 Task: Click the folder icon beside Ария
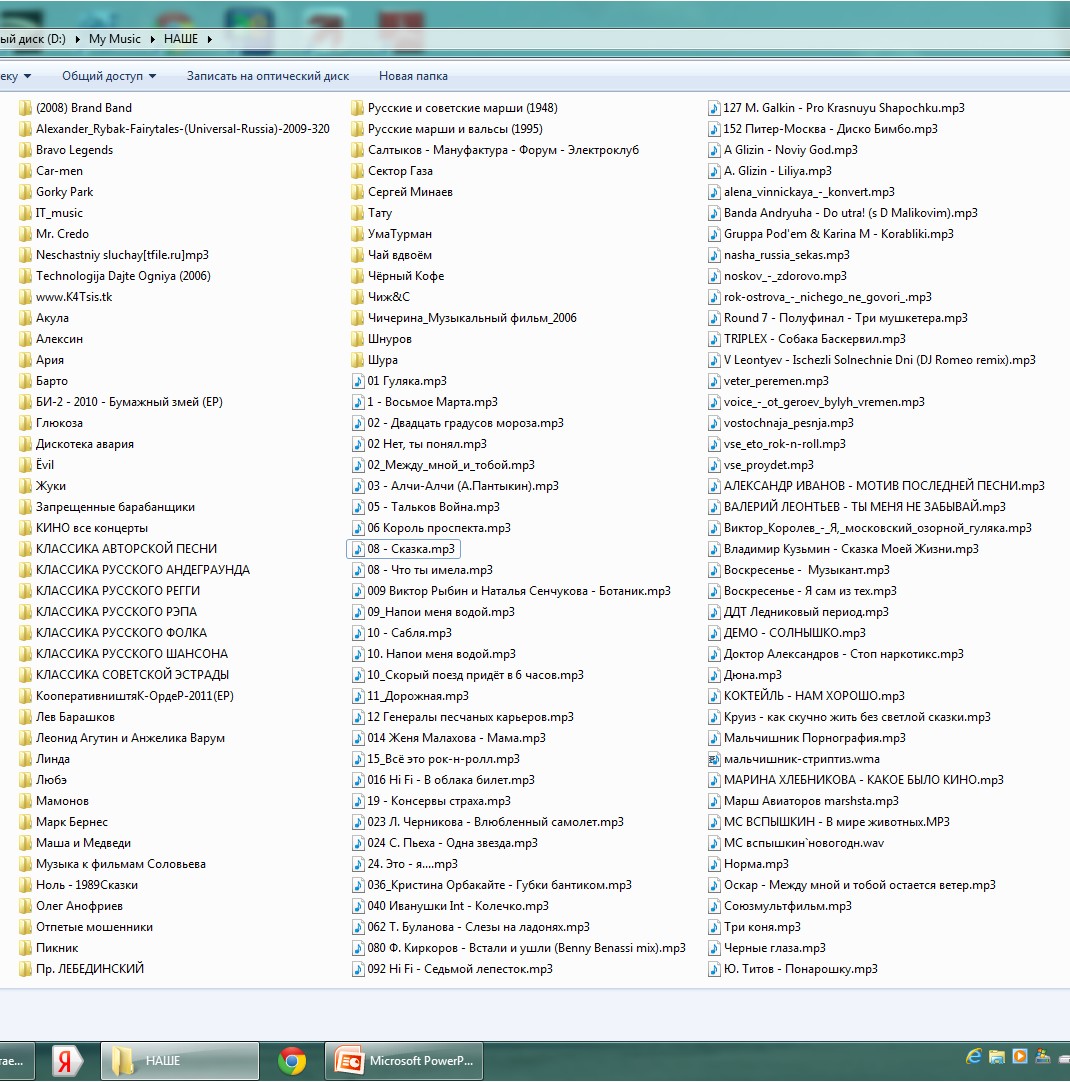pyautogui.click(x=26, y=360)
